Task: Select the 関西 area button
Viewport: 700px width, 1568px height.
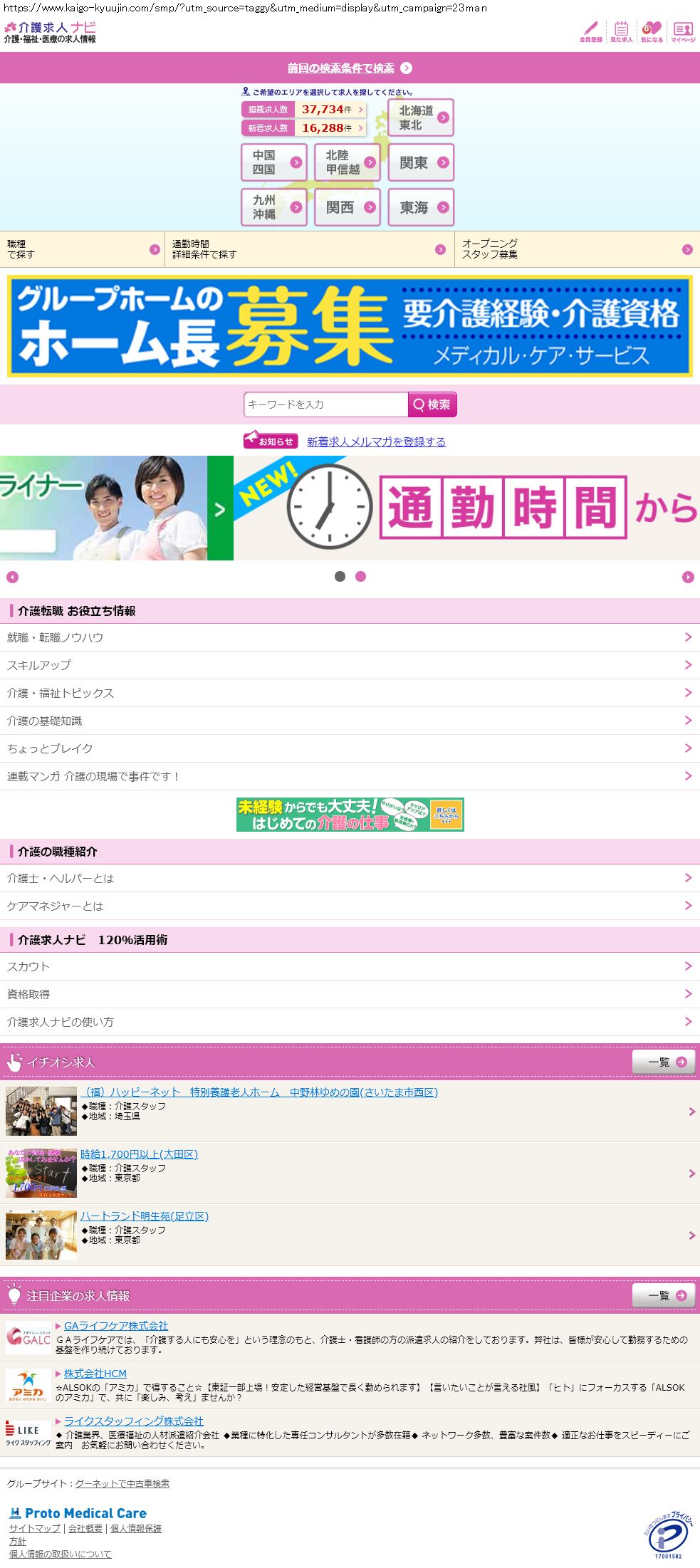Action: coord(348,207)
